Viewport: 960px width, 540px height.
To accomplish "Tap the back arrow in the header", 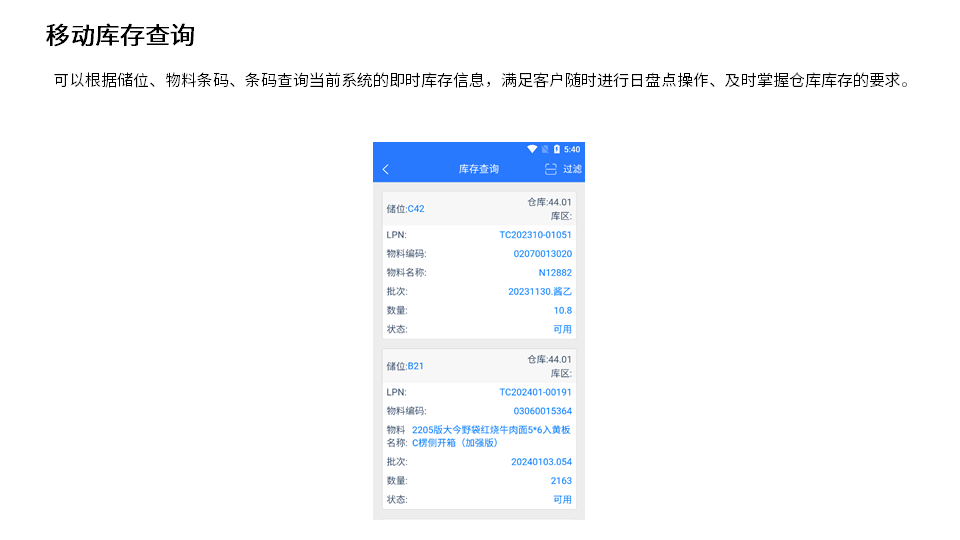I will pos(386,169).
